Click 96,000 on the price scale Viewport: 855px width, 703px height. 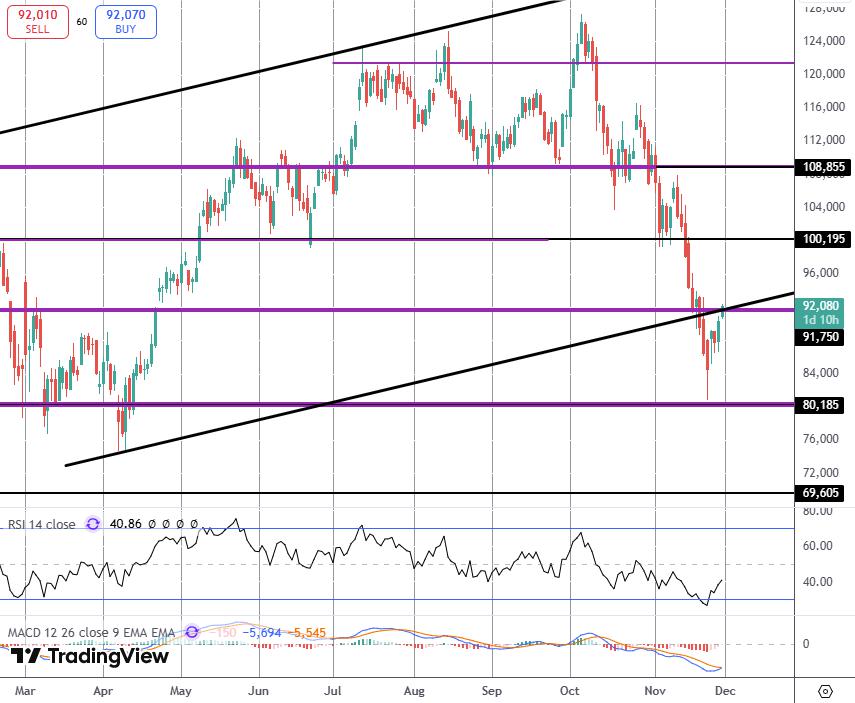[x=821, y=273]
